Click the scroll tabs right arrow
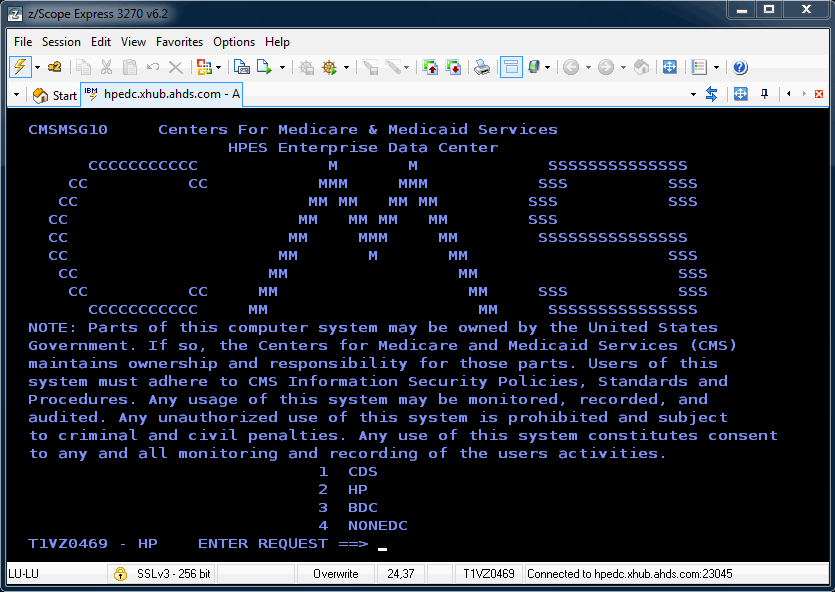This screenshot has width=835, height=600. 804,94
